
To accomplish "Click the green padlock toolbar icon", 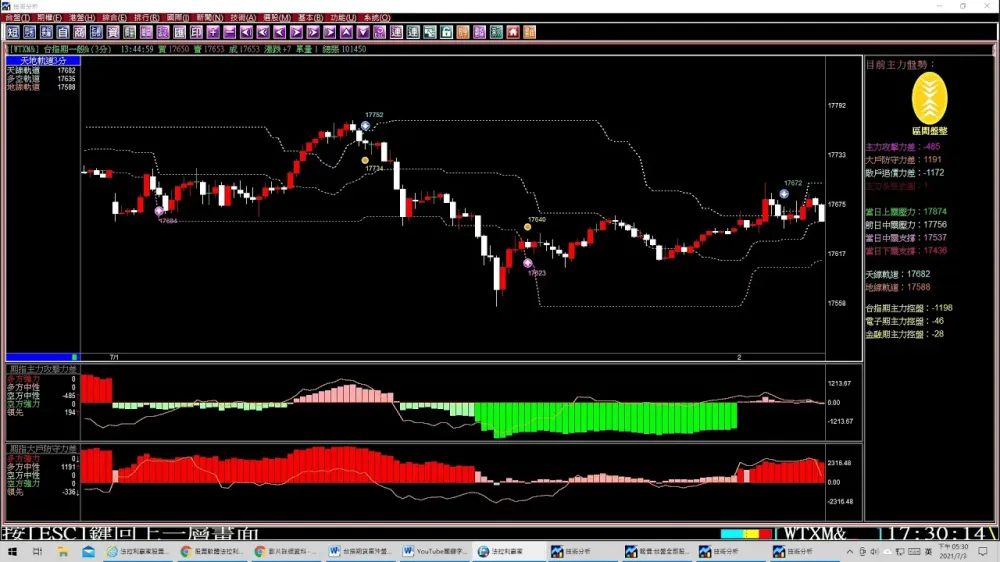I will coord(446,32).
